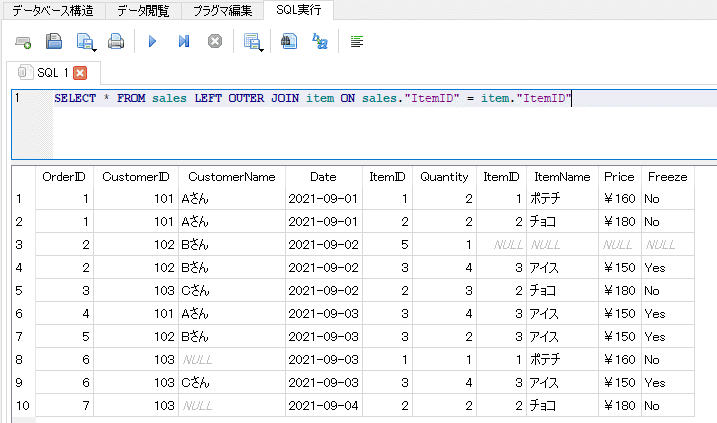Viewport: 717px width, 423px height.
Task: Select the SQL実行 tab
Action: pyautogui.click(x=299, y=10)
